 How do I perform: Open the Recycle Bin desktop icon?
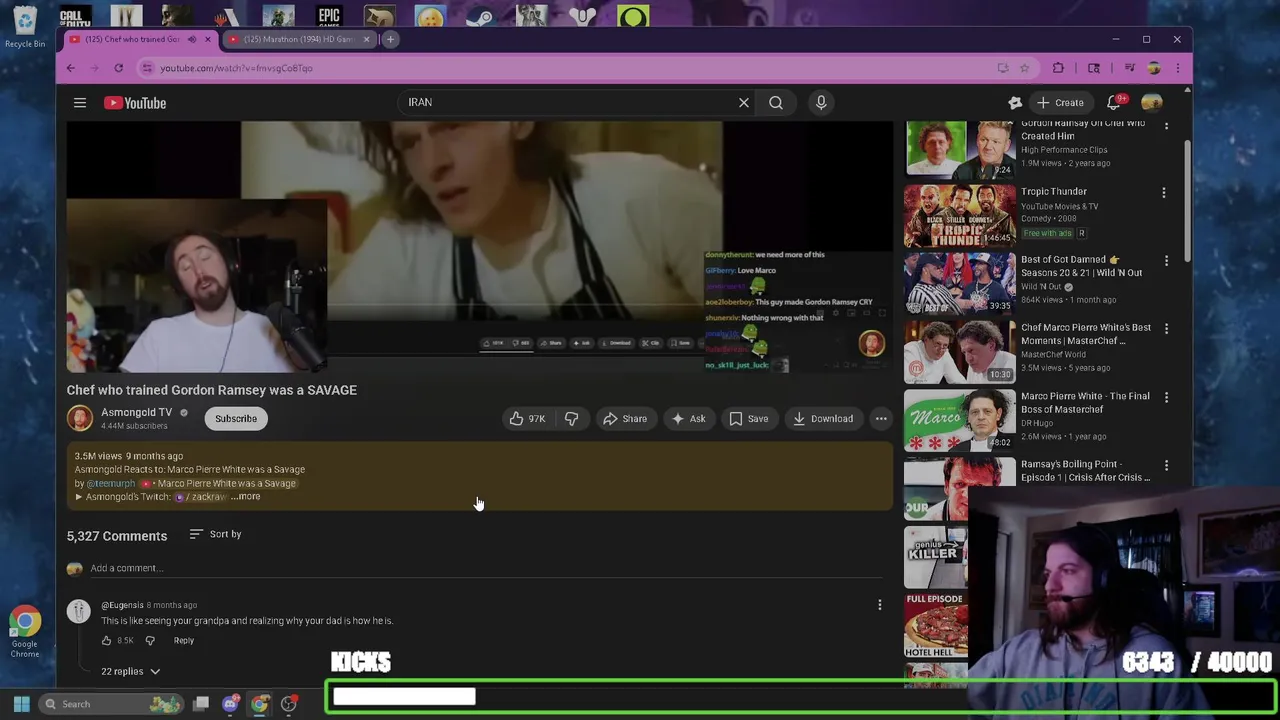[x=25, y=27]
